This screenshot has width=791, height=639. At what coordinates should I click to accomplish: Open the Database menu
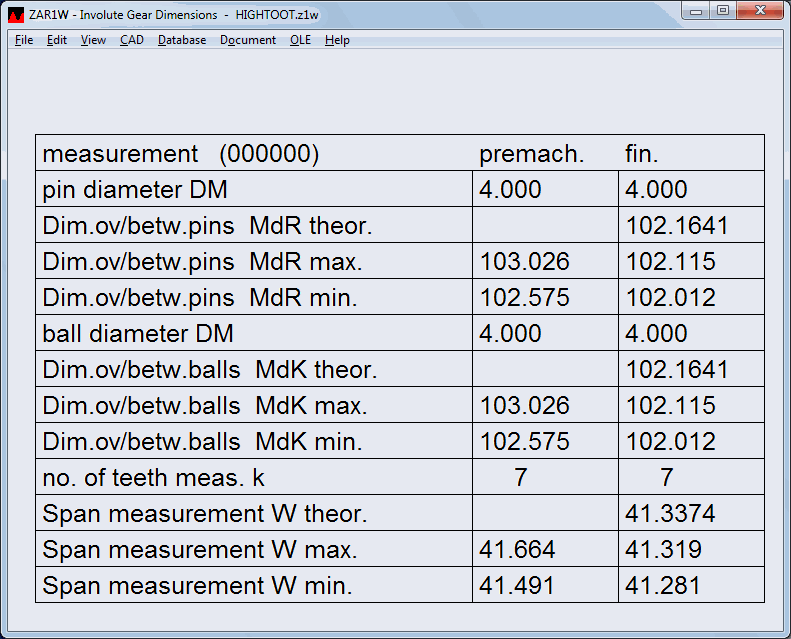[182, 40]
